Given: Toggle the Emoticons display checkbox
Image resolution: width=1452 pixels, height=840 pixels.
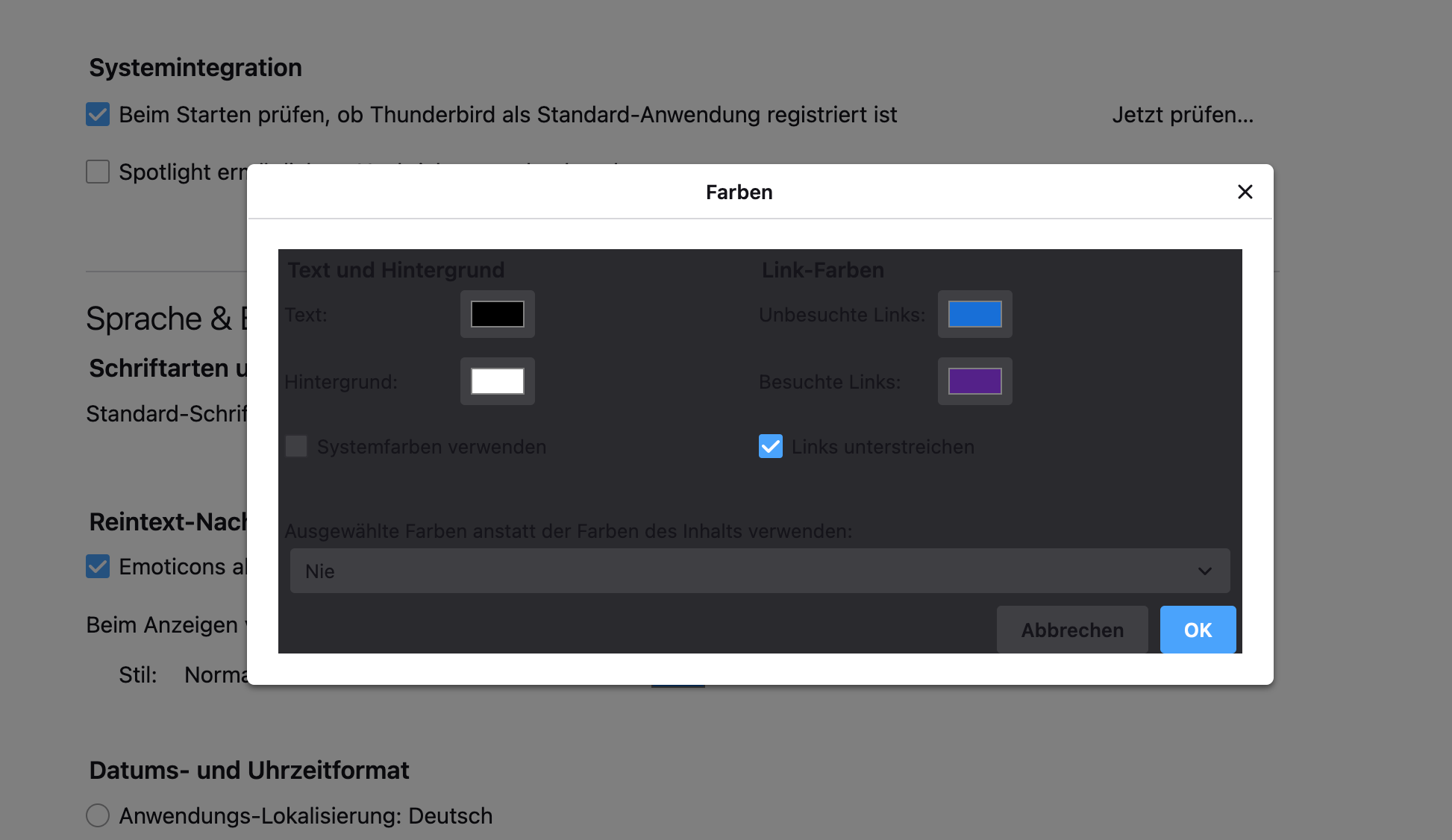Looking at the screenshot, I should (98, 566).
